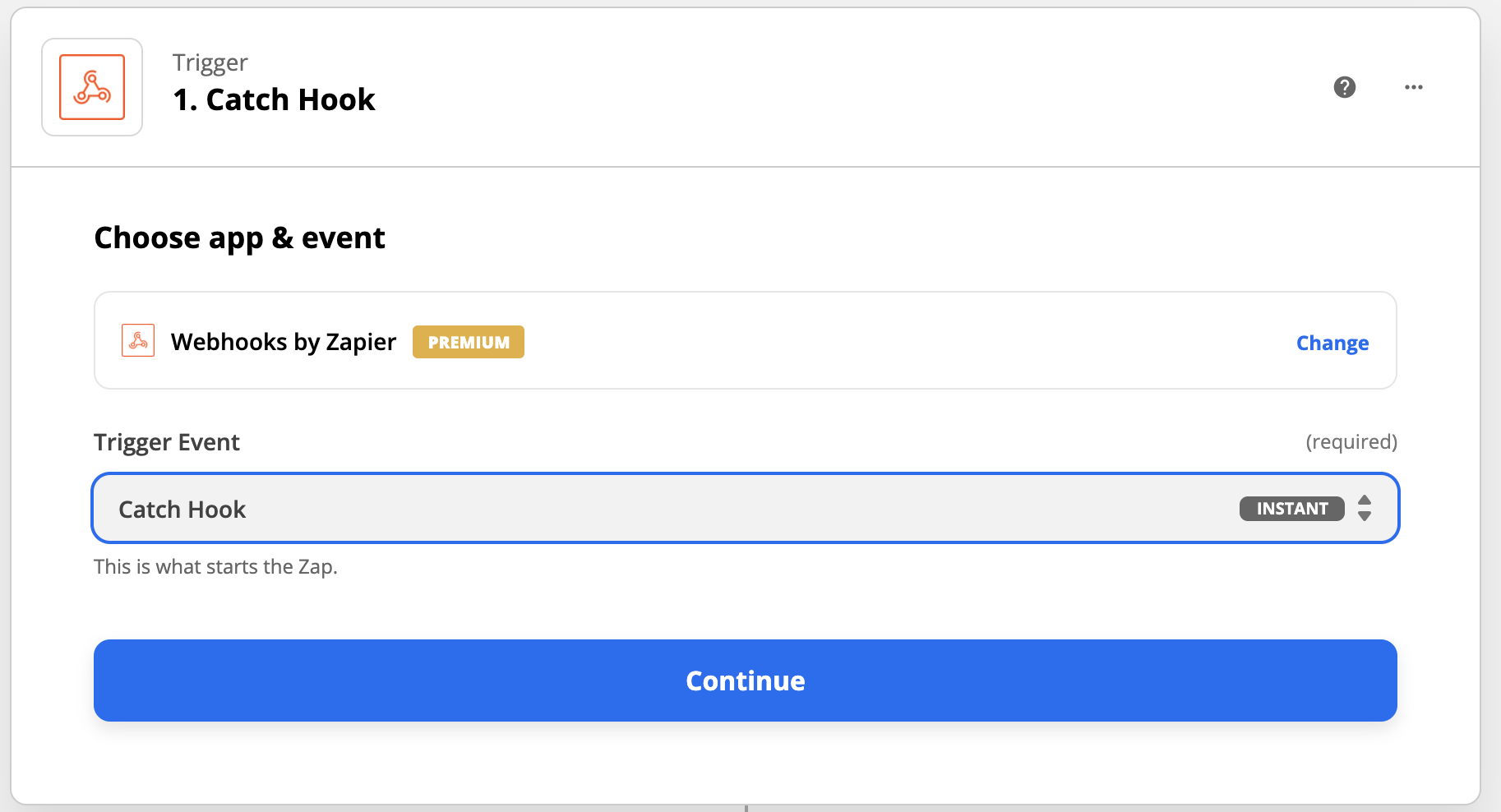Viewport: 1501px width, 812px height.
Task: Click the Change link to switch apps
Action: click(x=1332, y=343)
